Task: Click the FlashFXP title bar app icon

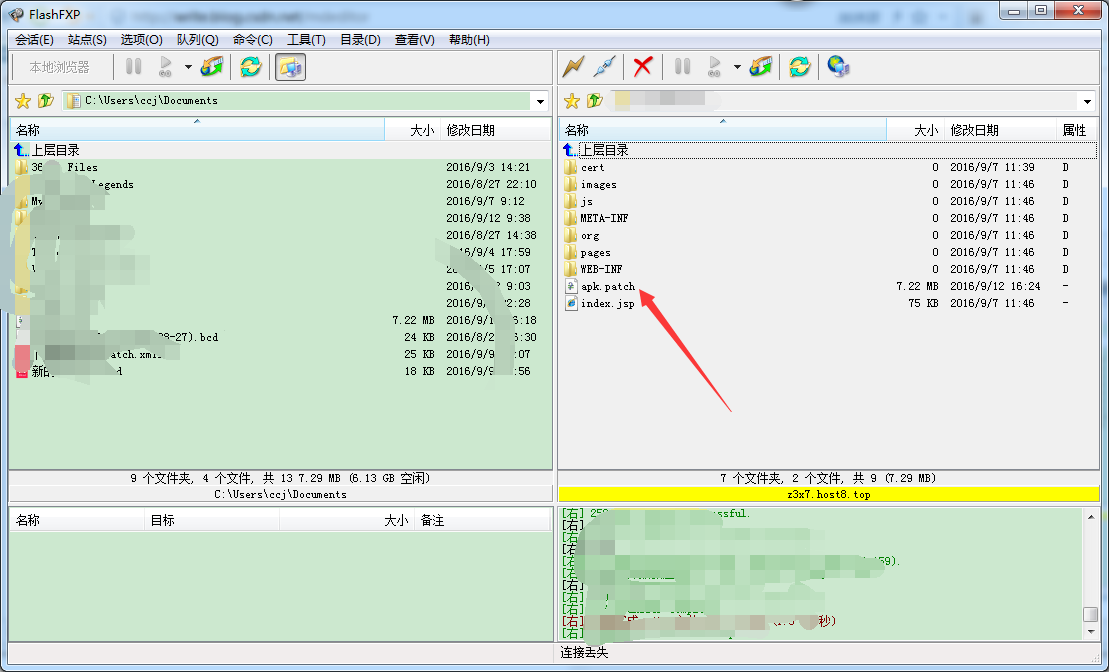Action: click(16, 14)
